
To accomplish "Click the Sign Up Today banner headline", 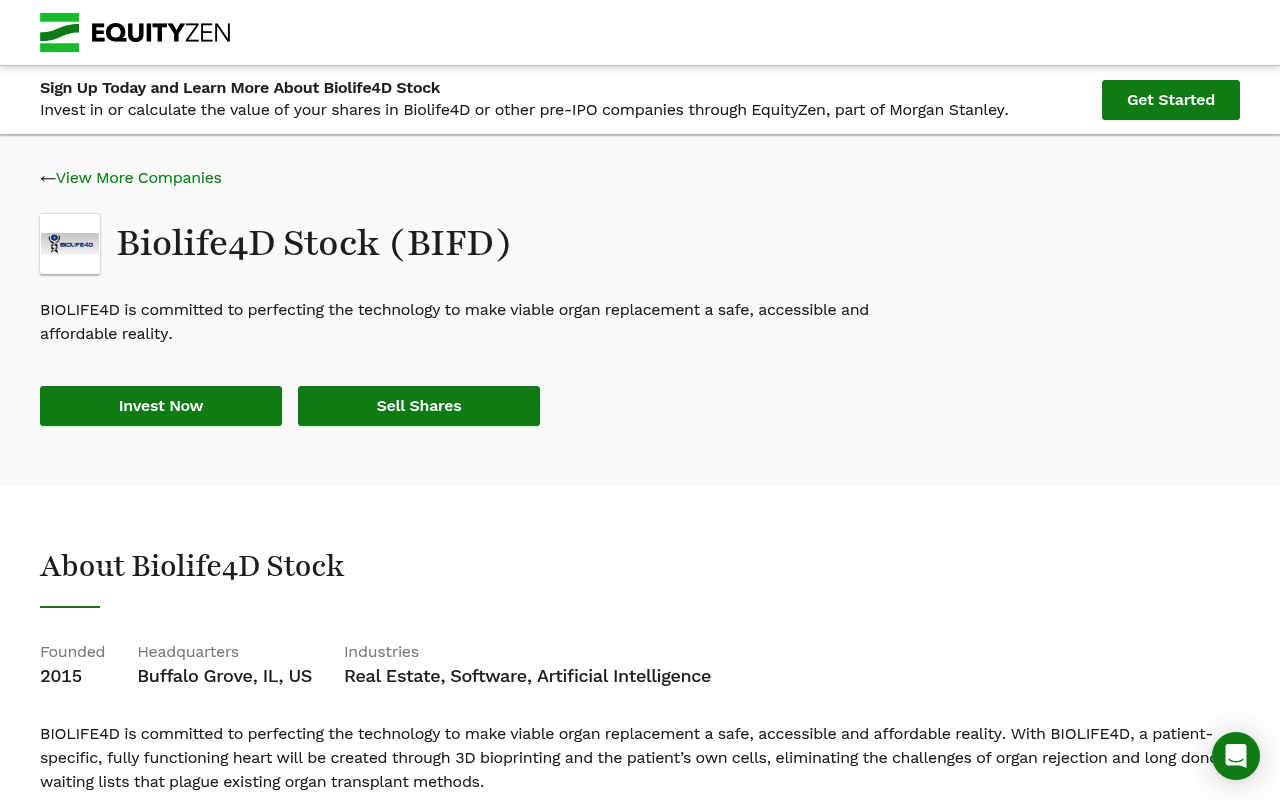I will pos(240,88).
